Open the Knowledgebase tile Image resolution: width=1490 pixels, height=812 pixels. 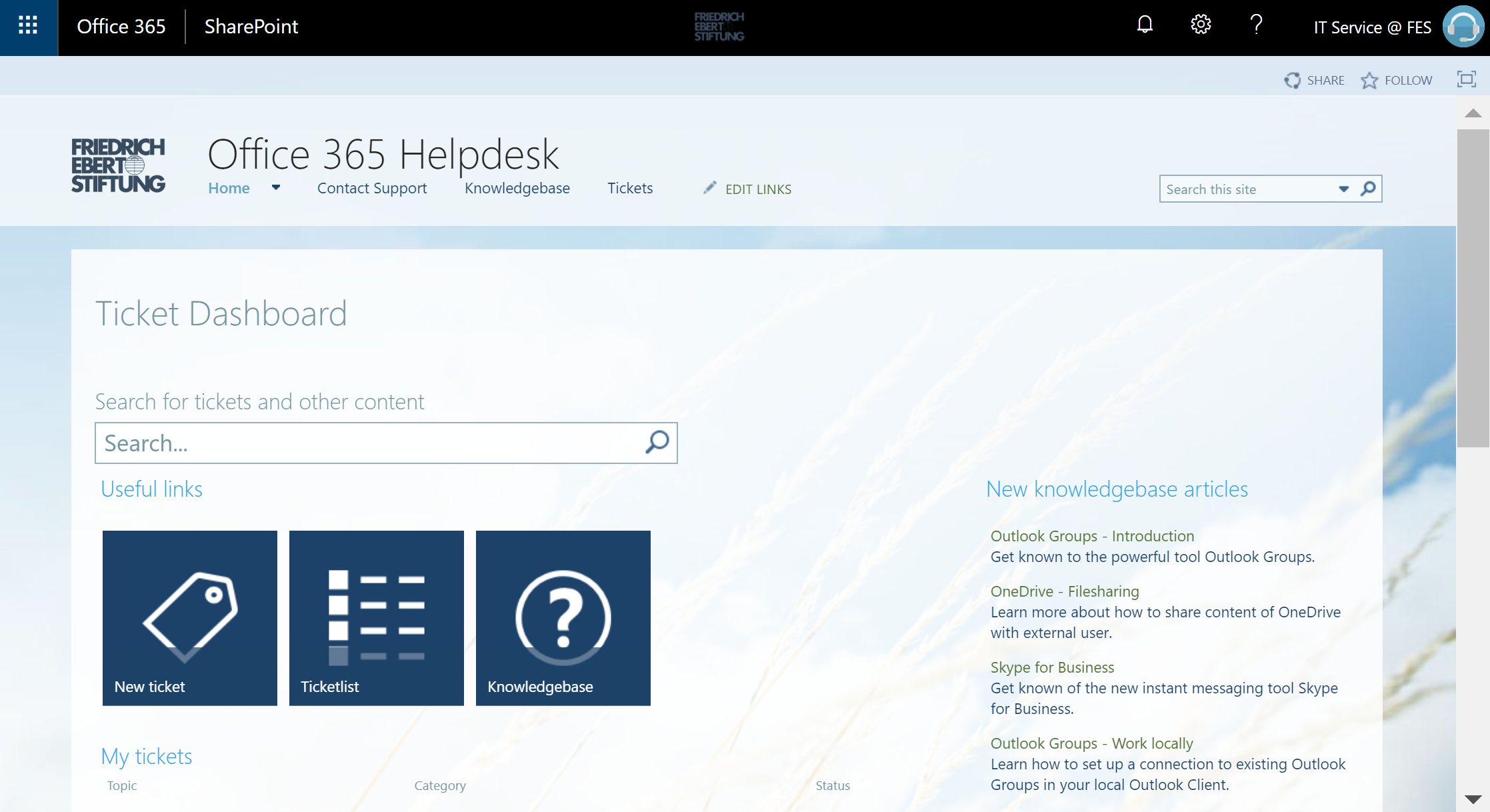pyautogui.click(x=563, y=618)
